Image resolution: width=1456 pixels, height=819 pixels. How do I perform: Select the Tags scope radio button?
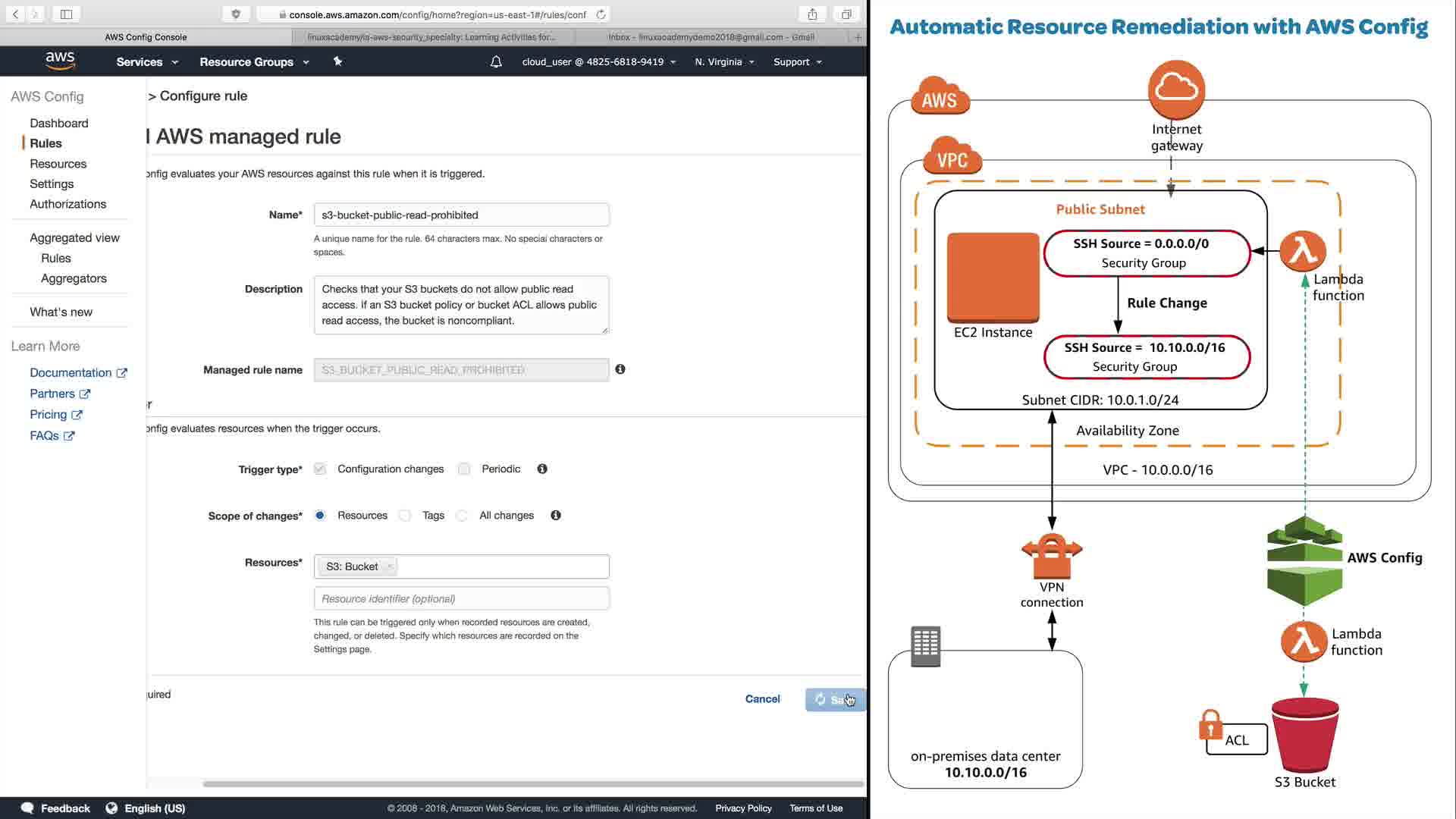pyautogui.click(x=405, y=516)
